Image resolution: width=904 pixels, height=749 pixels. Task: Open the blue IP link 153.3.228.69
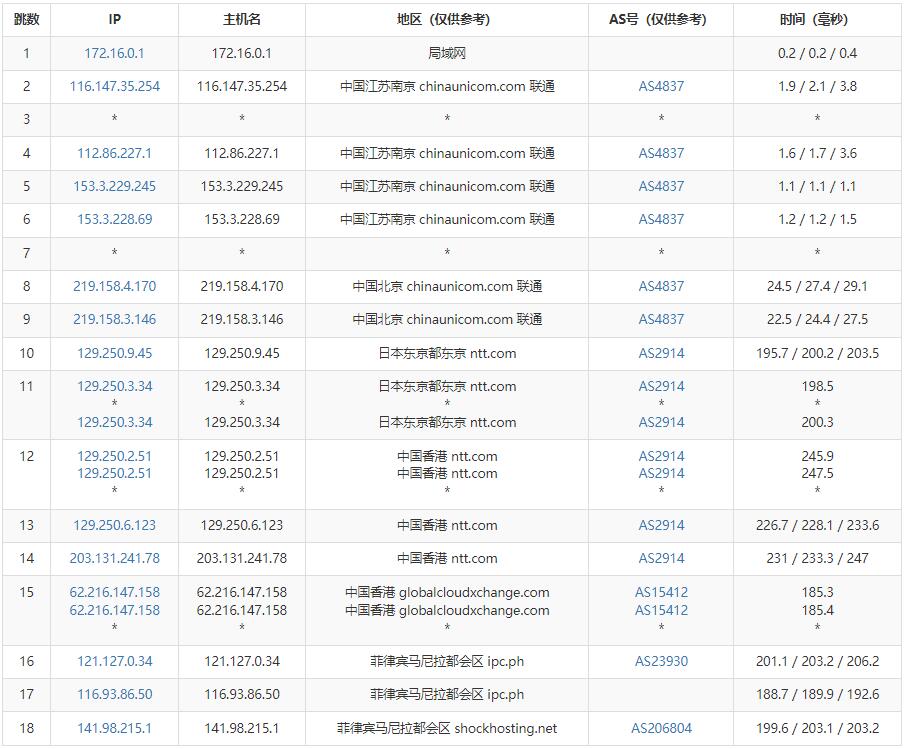[x=114, y=219]
